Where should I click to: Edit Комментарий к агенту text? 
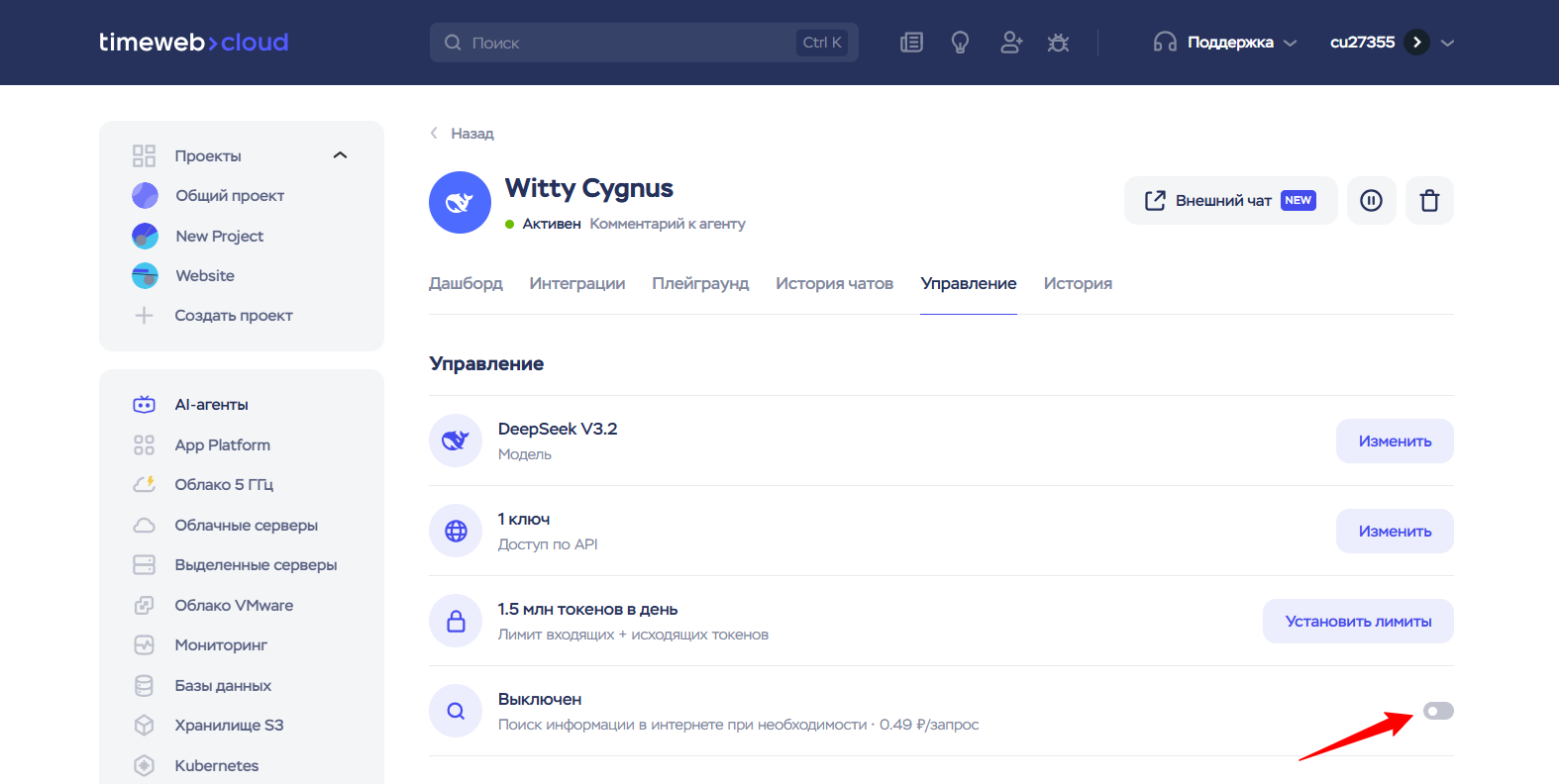tap(668, 224)
